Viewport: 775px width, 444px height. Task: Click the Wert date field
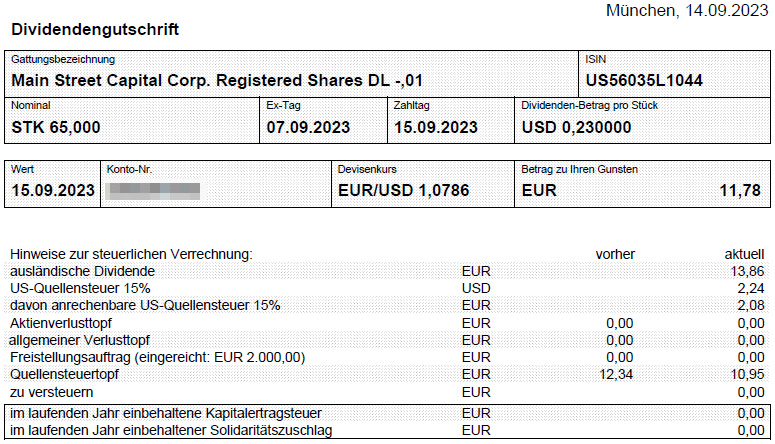pos(53,190)
